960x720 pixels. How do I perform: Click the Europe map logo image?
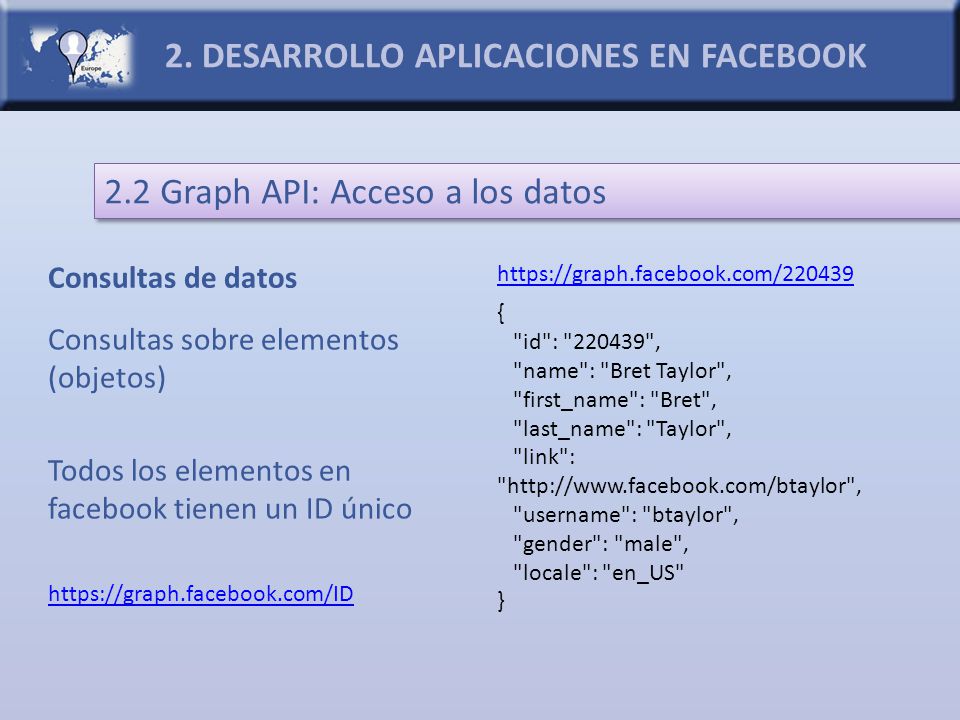pyautogui.click(x=78, y=56)
